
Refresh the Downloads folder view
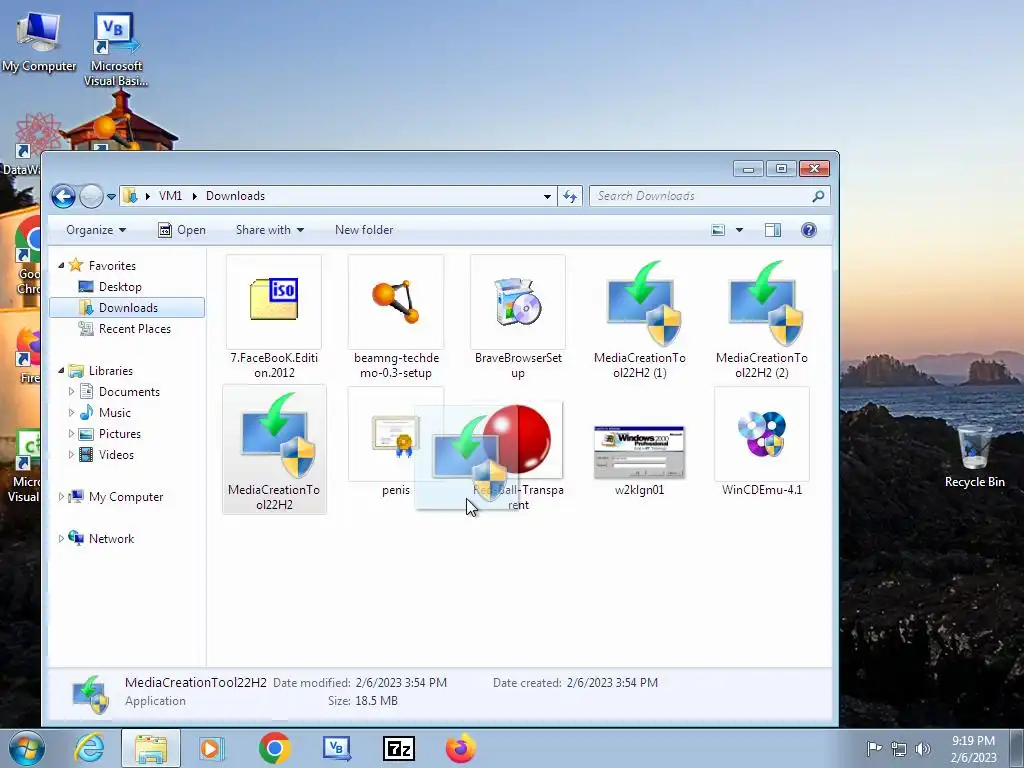coord(570,197)
